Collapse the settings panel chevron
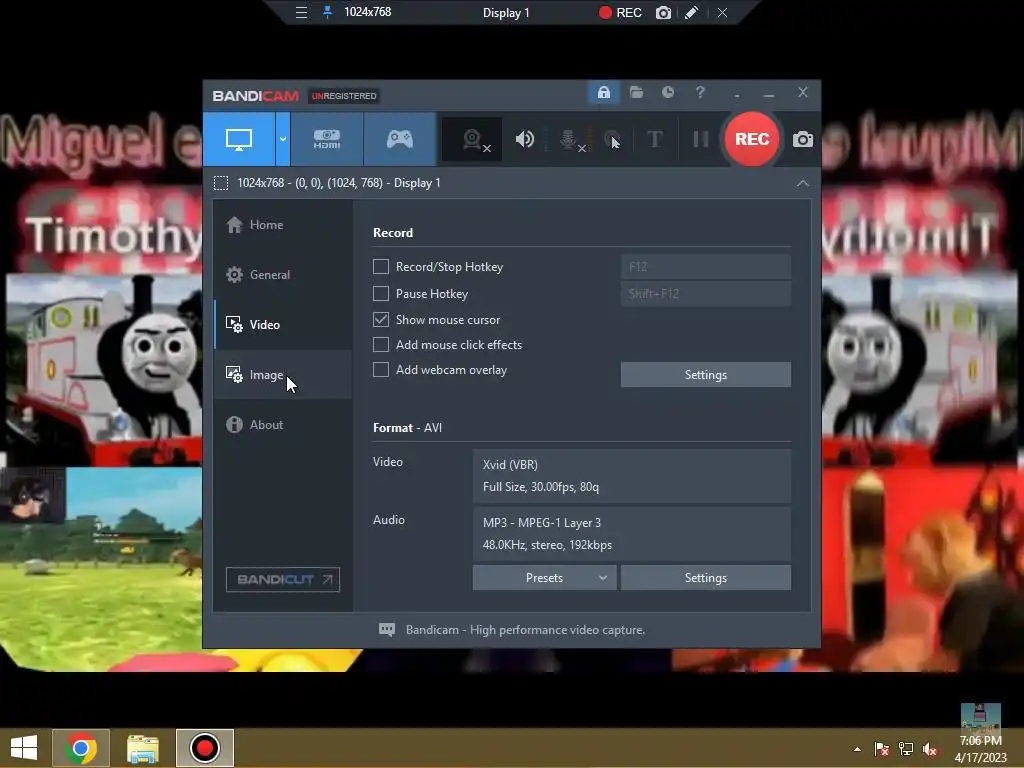Image resolution: width=1024 pixels, height=768 pixels. [803, 184]
